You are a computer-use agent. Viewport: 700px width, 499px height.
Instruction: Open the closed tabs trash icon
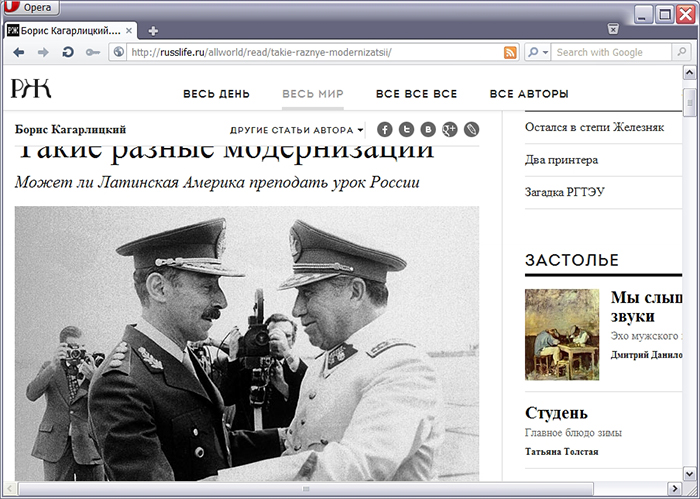(x=682, y=31)
